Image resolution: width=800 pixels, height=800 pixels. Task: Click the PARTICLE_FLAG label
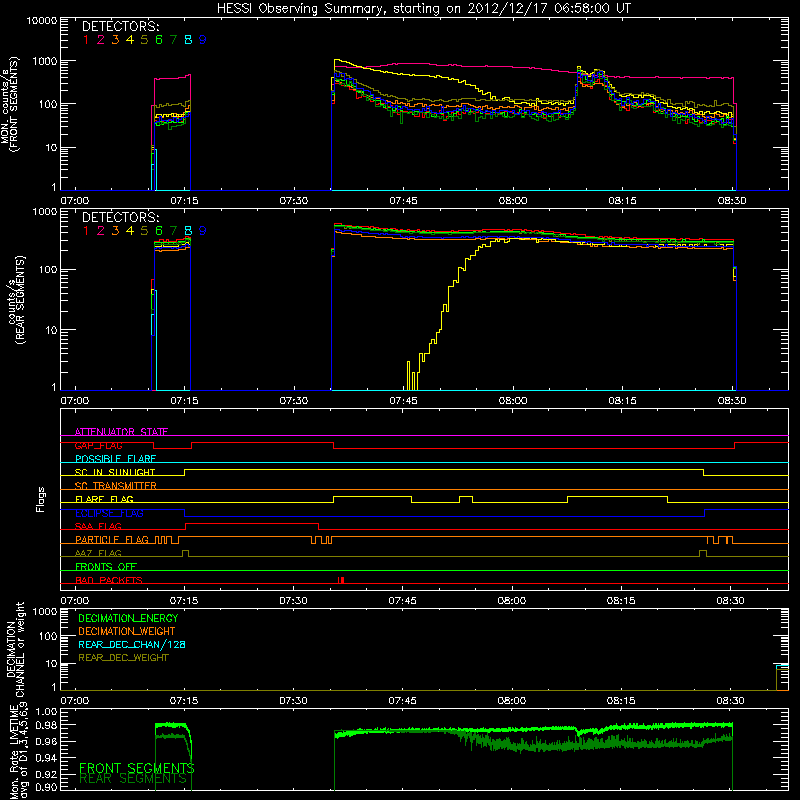pyautogui.click(x=112, y=539)
